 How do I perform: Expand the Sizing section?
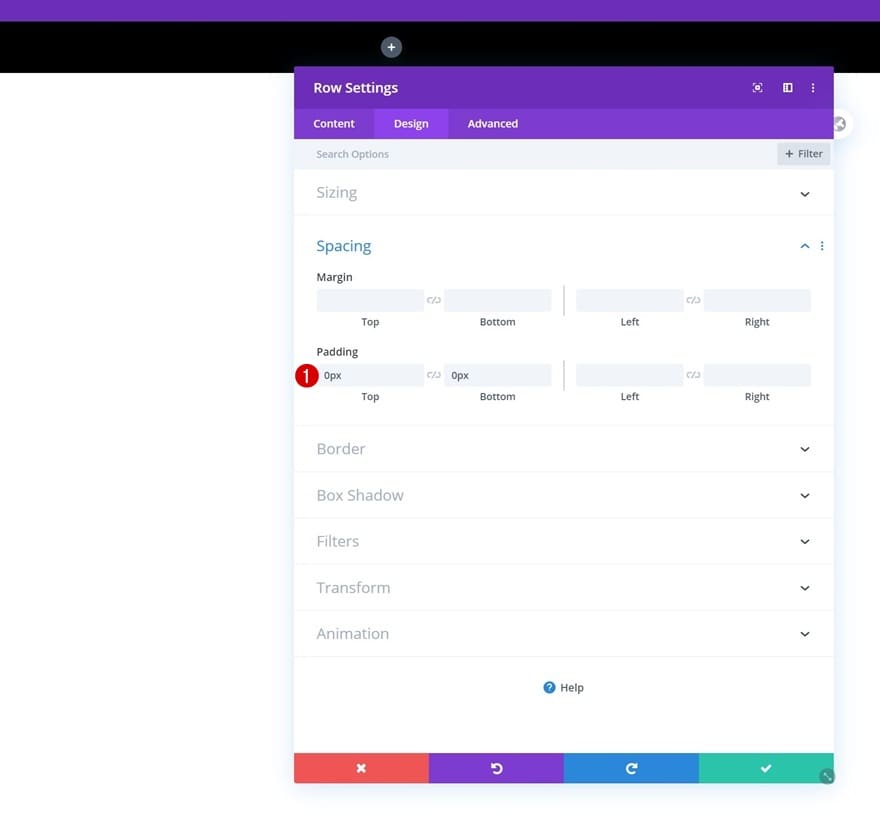[563, 193]
